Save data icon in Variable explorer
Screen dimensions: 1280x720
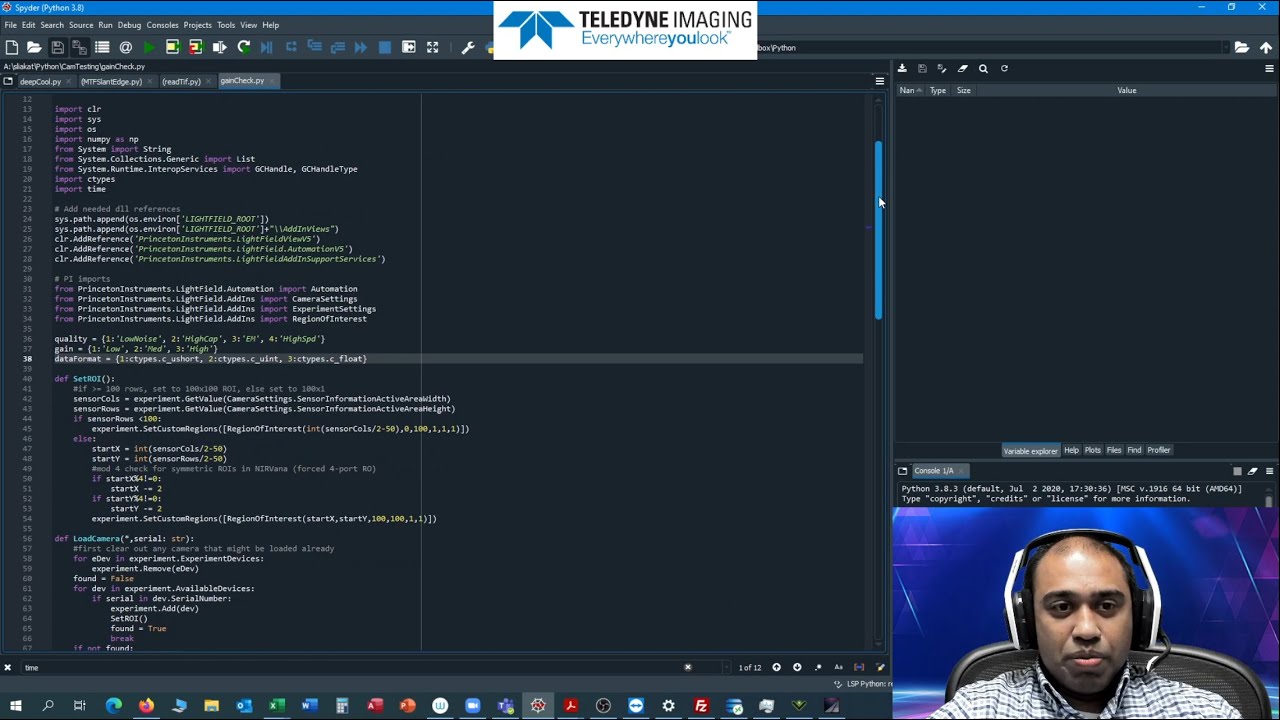click(x=922, y=68)
